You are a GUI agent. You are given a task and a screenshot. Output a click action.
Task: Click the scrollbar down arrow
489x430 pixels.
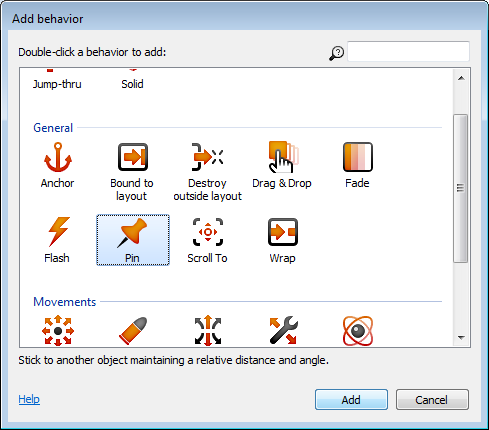[461, 338]
